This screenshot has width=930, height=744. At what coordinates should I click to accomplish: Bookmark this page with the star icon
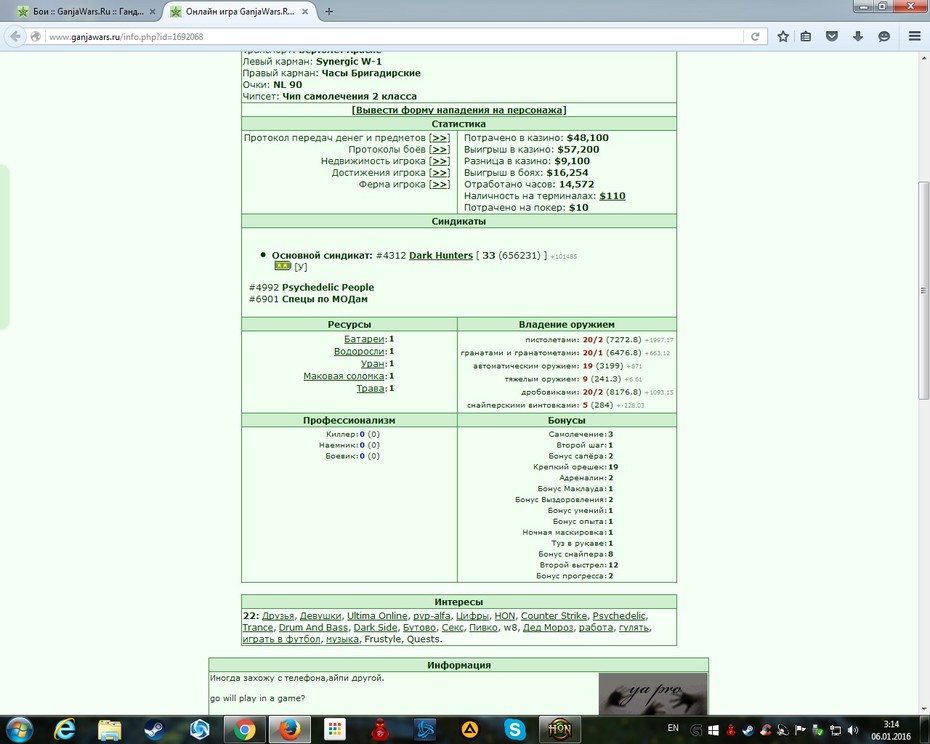click(x=783, y=37)
